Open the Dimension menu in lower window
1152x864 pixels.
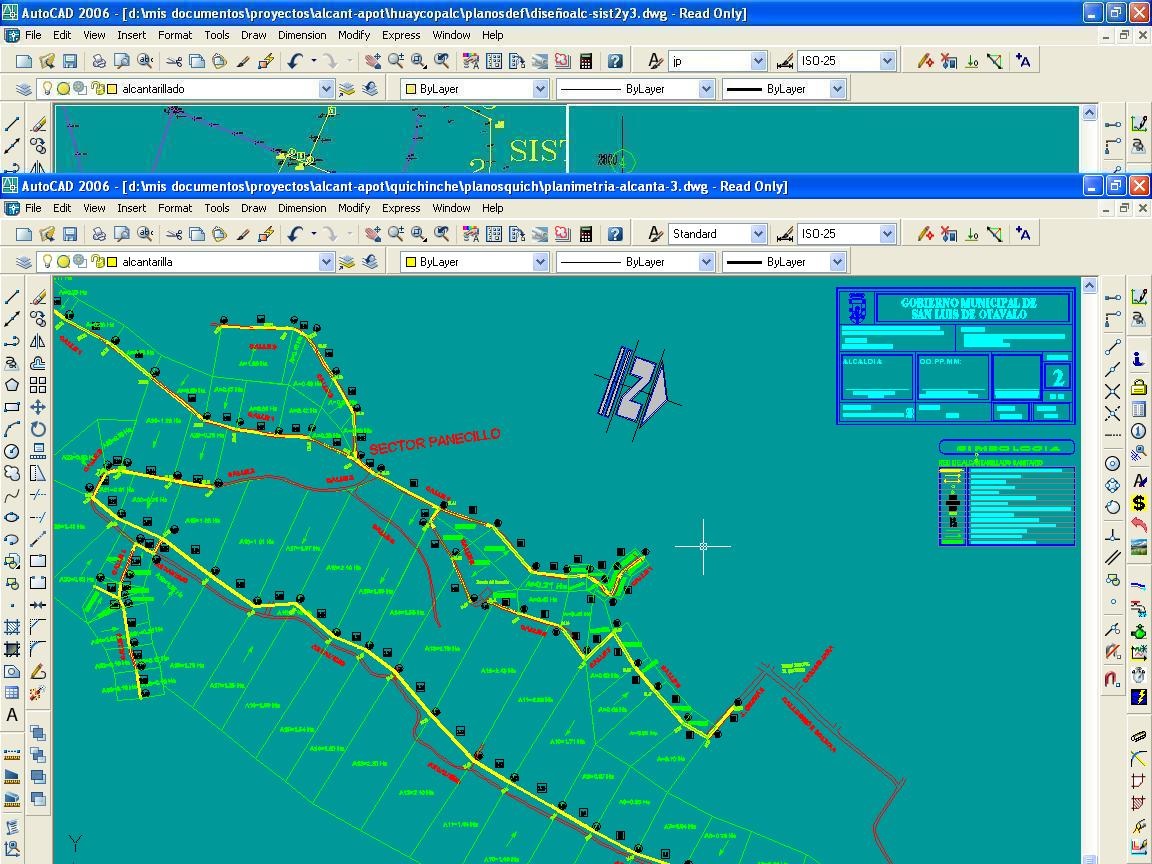point(301,208)
